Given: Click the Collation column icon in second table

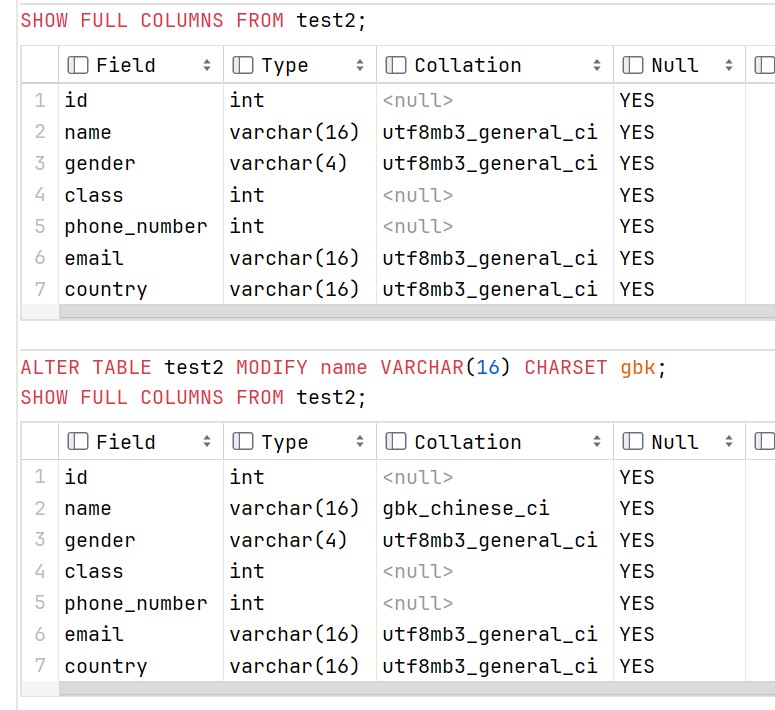Looking at the screenshot, I should click(x=395, y=442).
